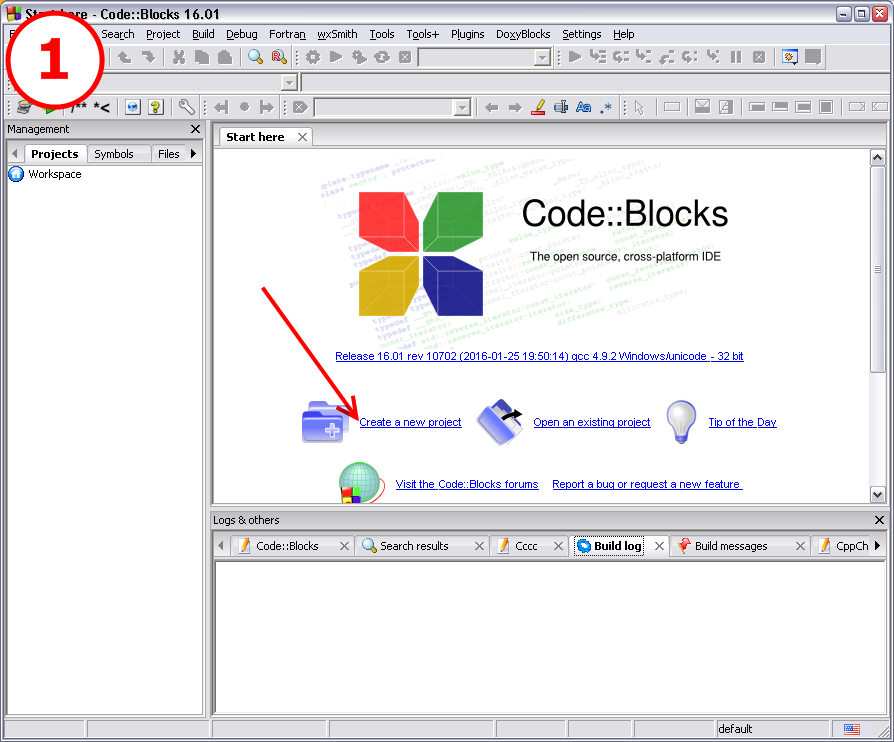Click the light bulb Tip icon
The width and height of the screenshot is (894, 742).
[x=681, y=422]
